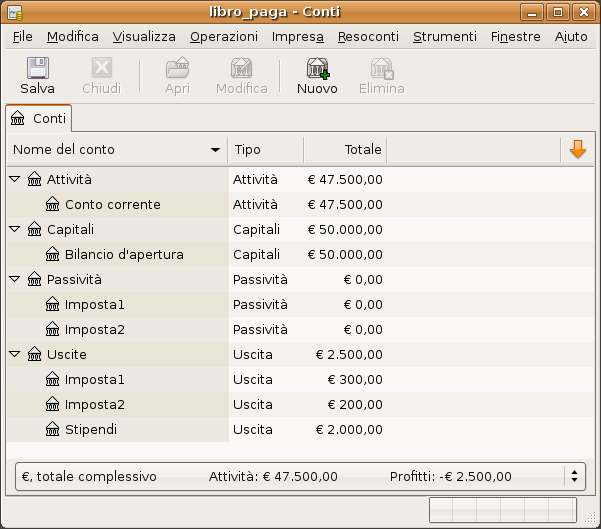Click the Apri folder toolbar icon
Viewport: 601px width, 529px height.
[x=177, y=69]
